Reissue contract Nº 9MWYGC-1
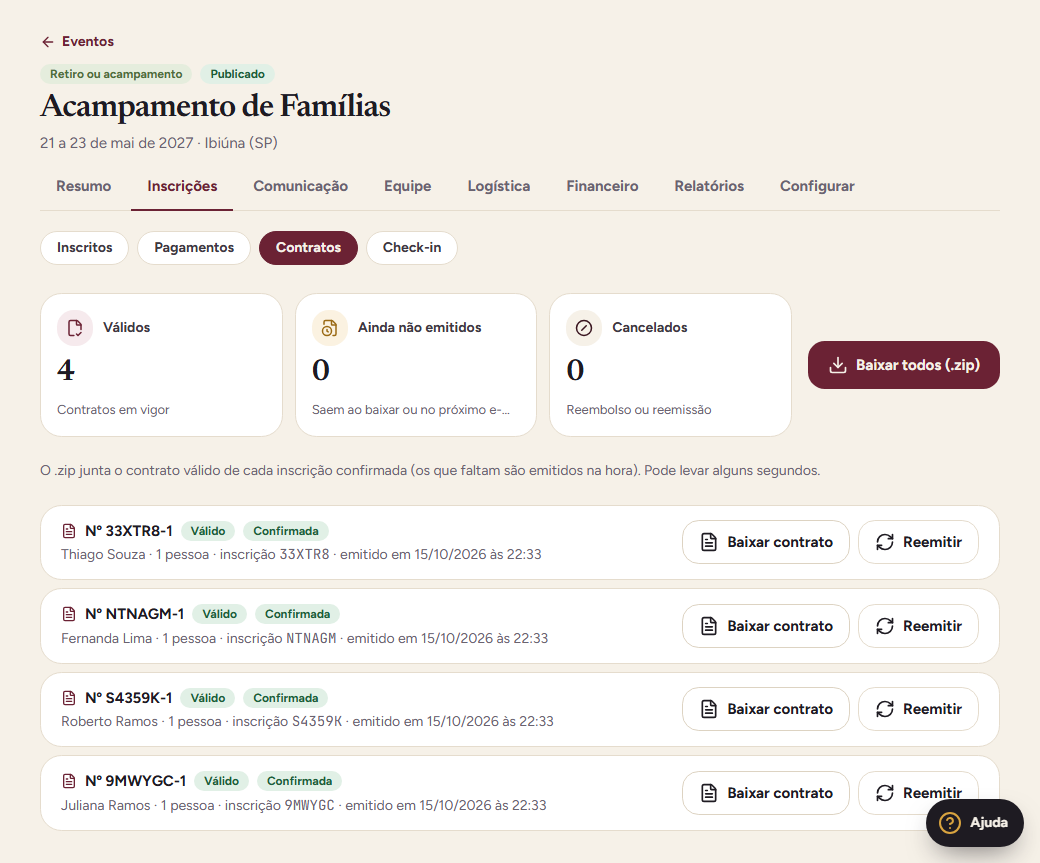The image size is (1040, 863). [x=918, y=793]
